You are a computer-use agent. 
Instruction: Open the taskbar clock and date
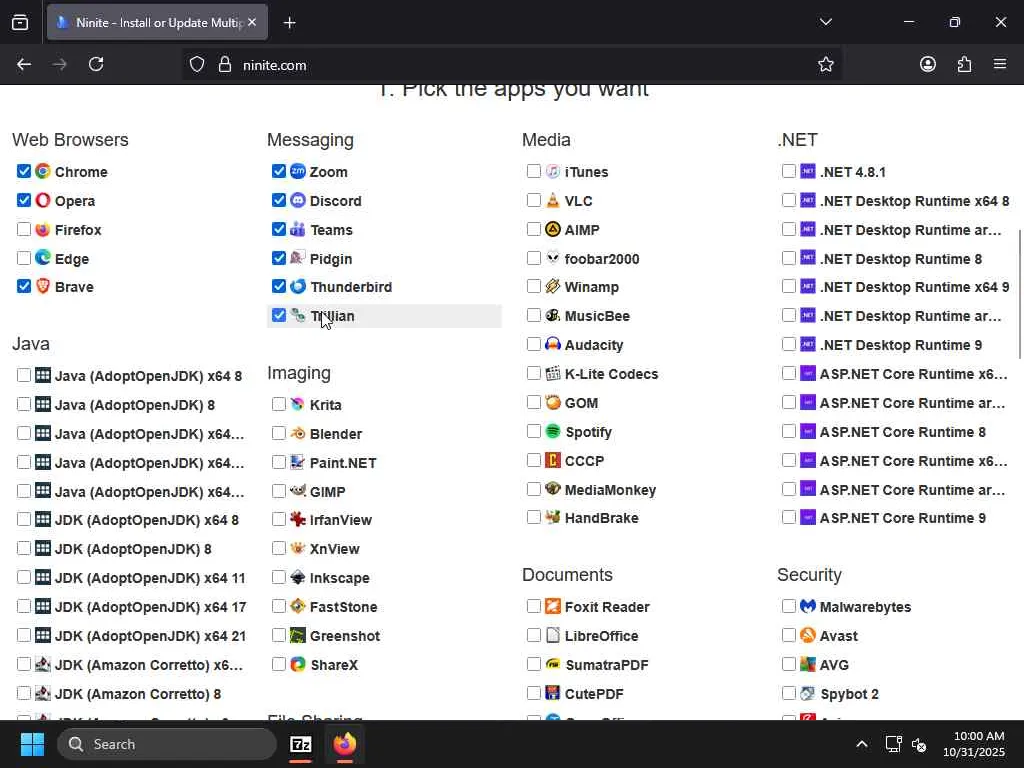point(974,744)
